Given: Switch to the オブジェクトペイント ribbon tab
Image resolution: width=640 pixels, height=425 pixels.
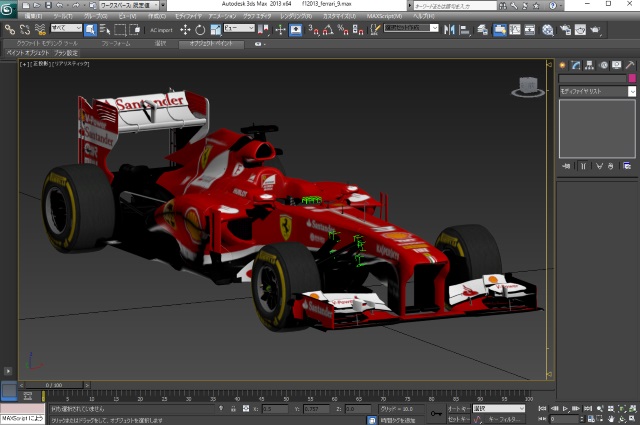Looking at the screenshot, I should (211, 44).
